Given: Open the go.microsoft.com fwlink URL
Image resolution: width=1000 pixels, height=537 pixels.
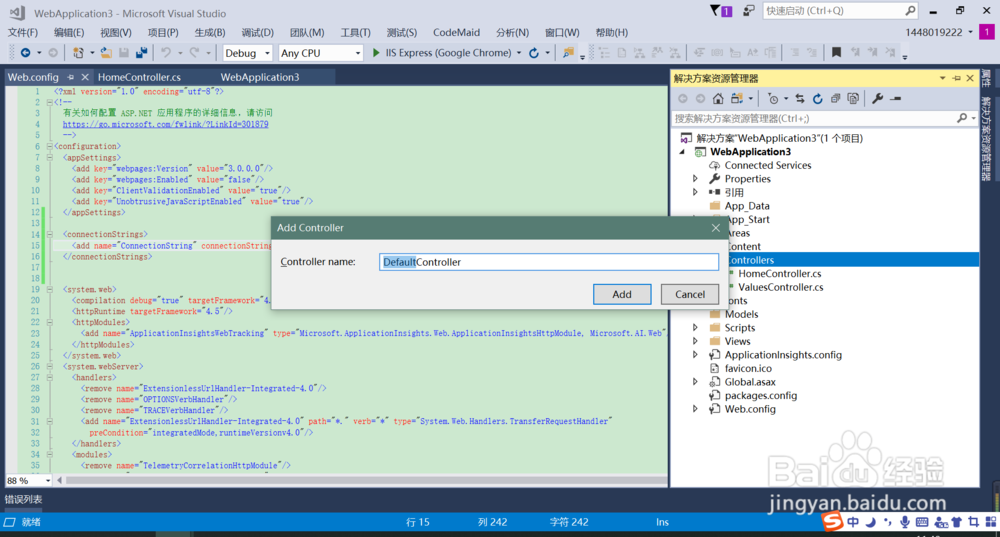Looking at the screenshot, I should click(165, 124).
